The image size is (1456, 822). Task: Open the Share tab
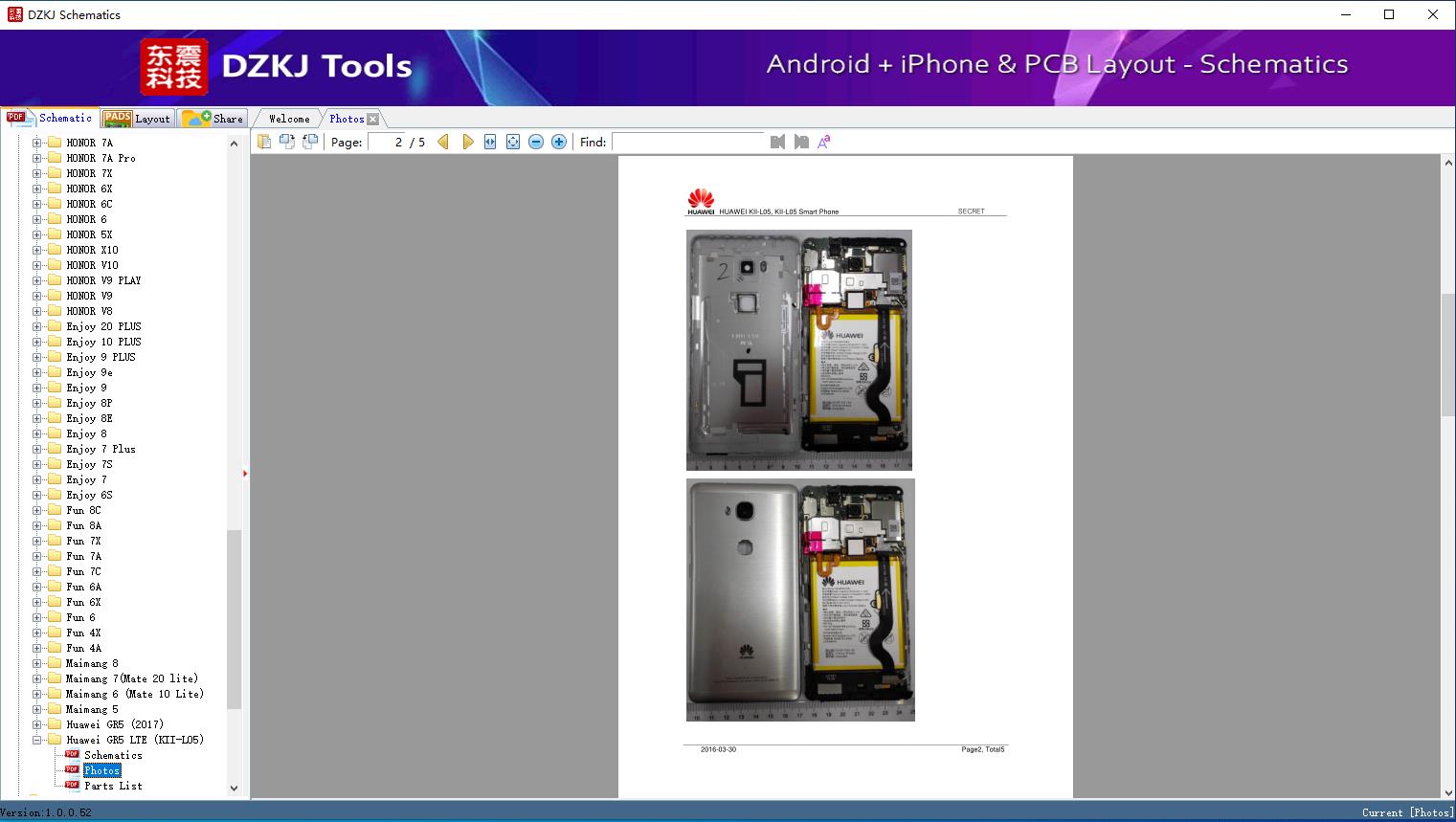tap(213, 119)
